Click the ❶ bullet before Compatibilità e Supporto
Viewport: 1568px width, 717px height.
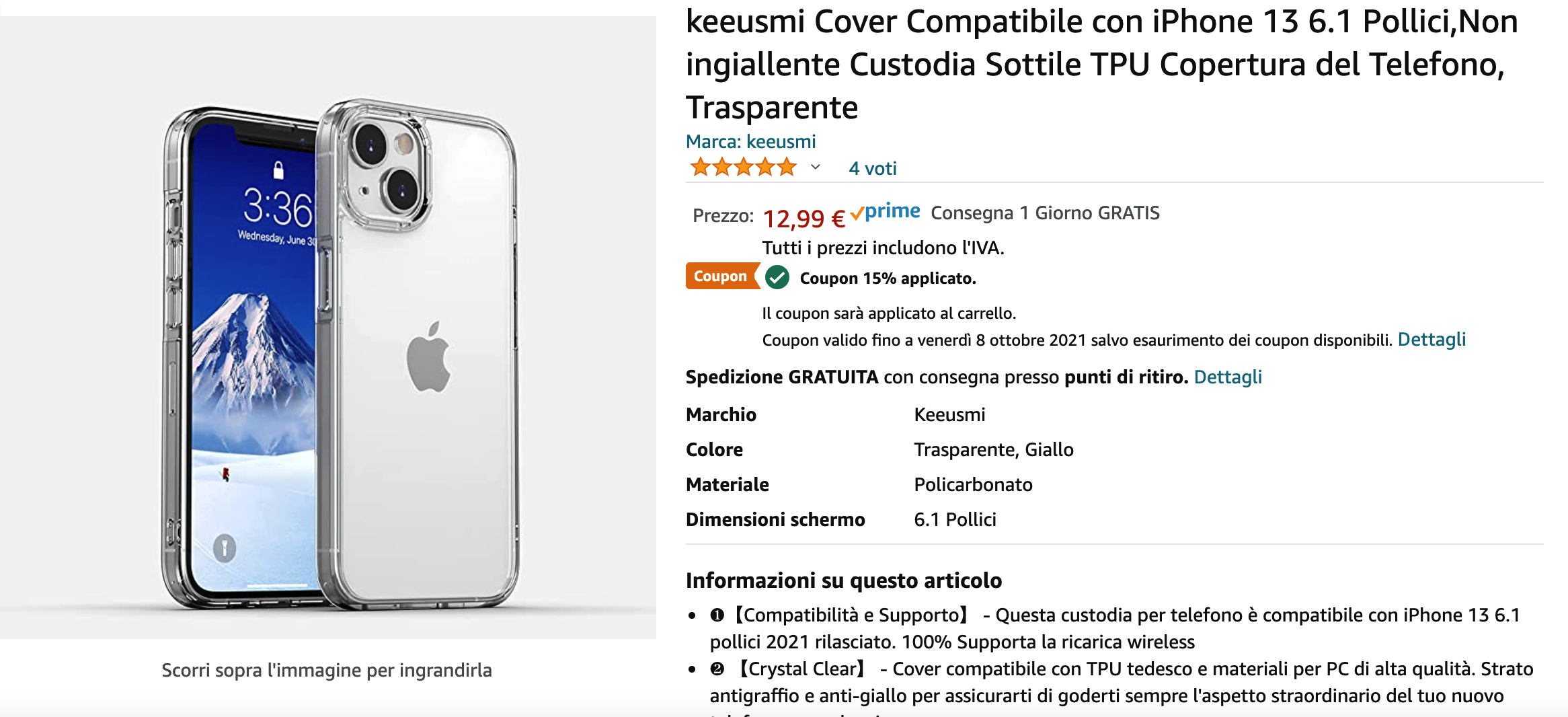click(x=717, y=615)
